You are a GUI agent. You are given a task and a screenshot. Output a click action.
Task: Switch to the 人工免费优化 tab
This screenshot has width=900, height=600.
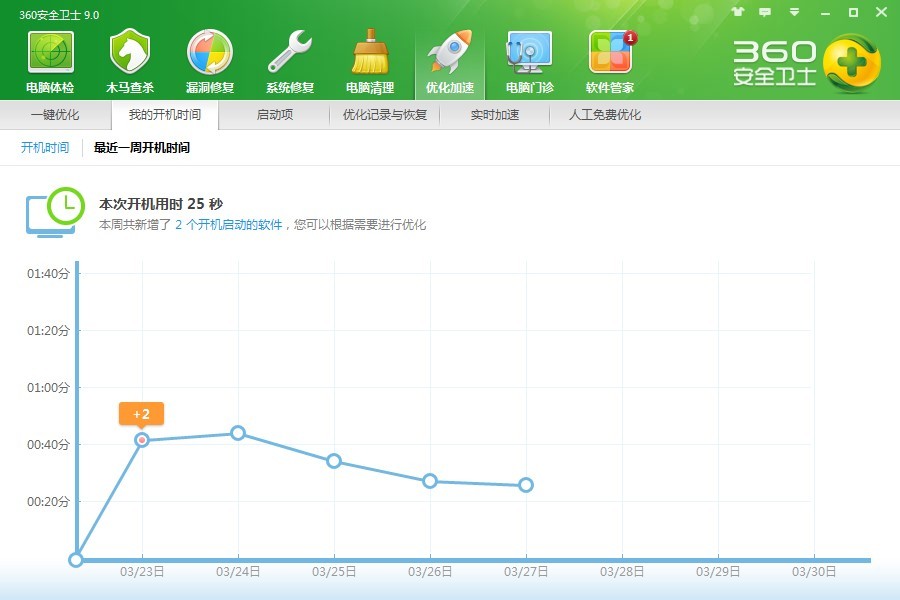click(x=605, y=115)
